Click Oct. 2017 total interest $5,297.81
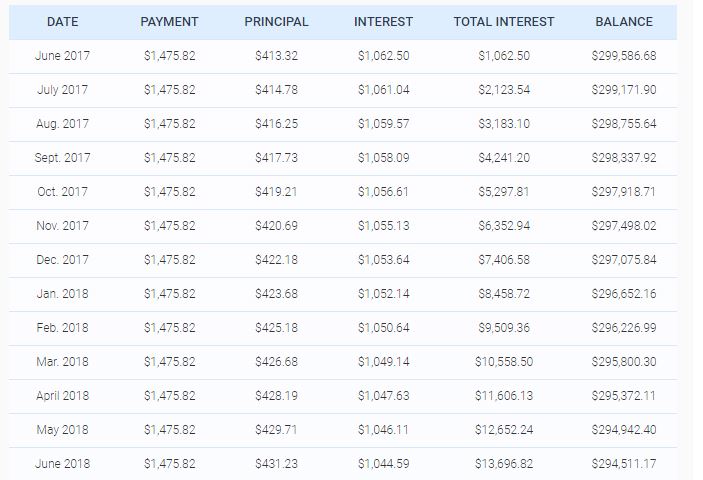Viewport: 703px width, 480px height. click(x=503, y=192)
